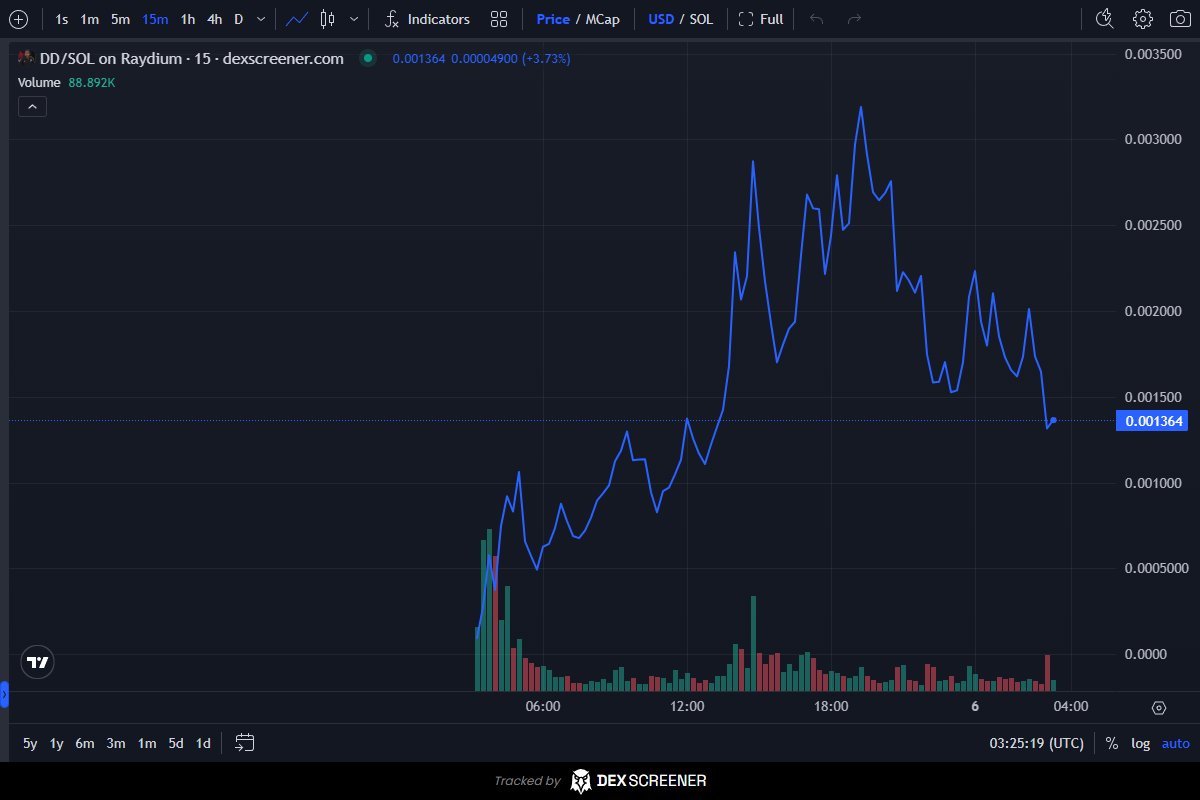
Task: Open the quick search icon
Action: (1105, 19)
